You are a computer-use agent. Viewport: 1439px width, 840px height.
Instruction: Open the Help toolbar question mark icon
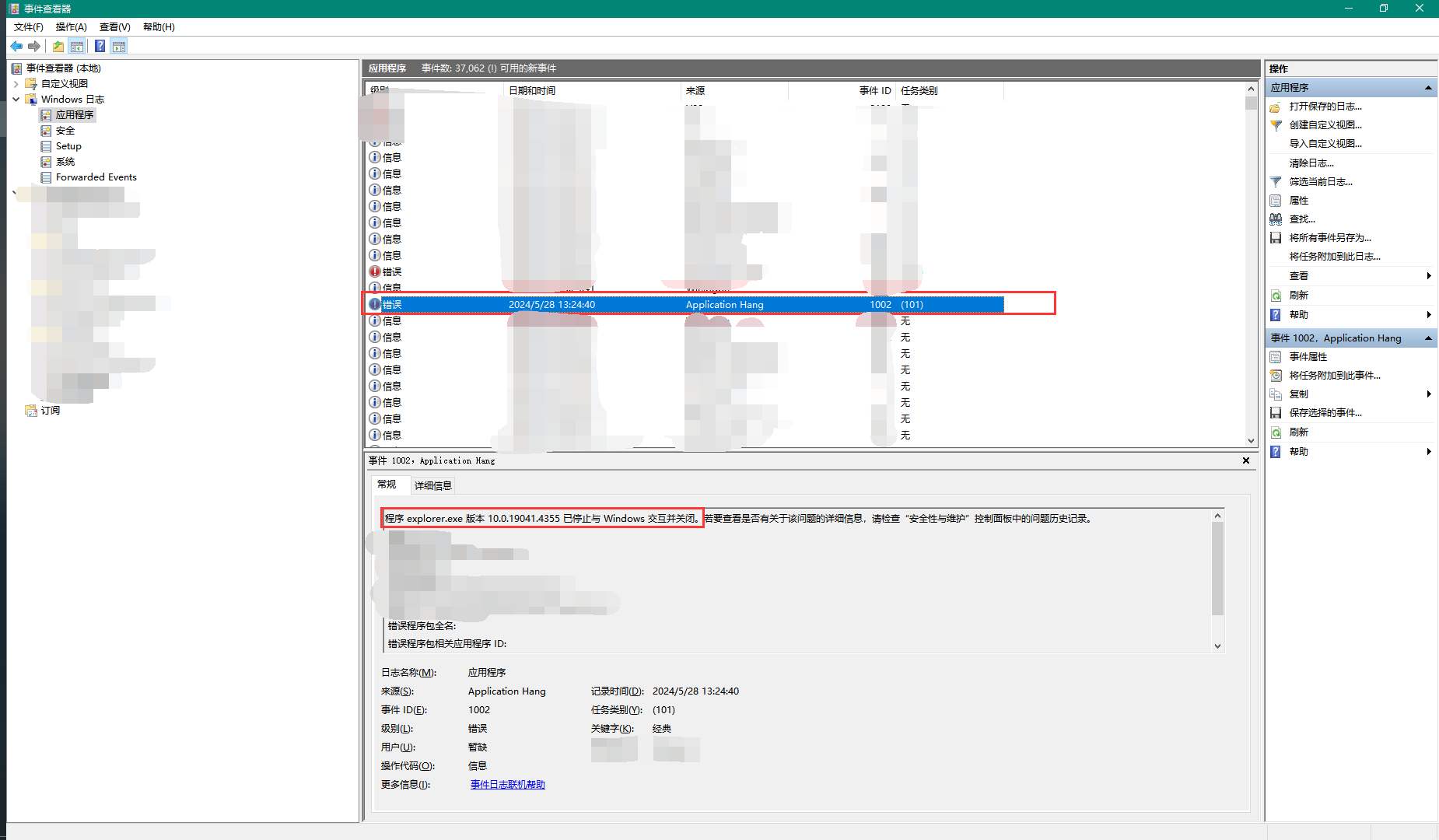tap(100, 47)
